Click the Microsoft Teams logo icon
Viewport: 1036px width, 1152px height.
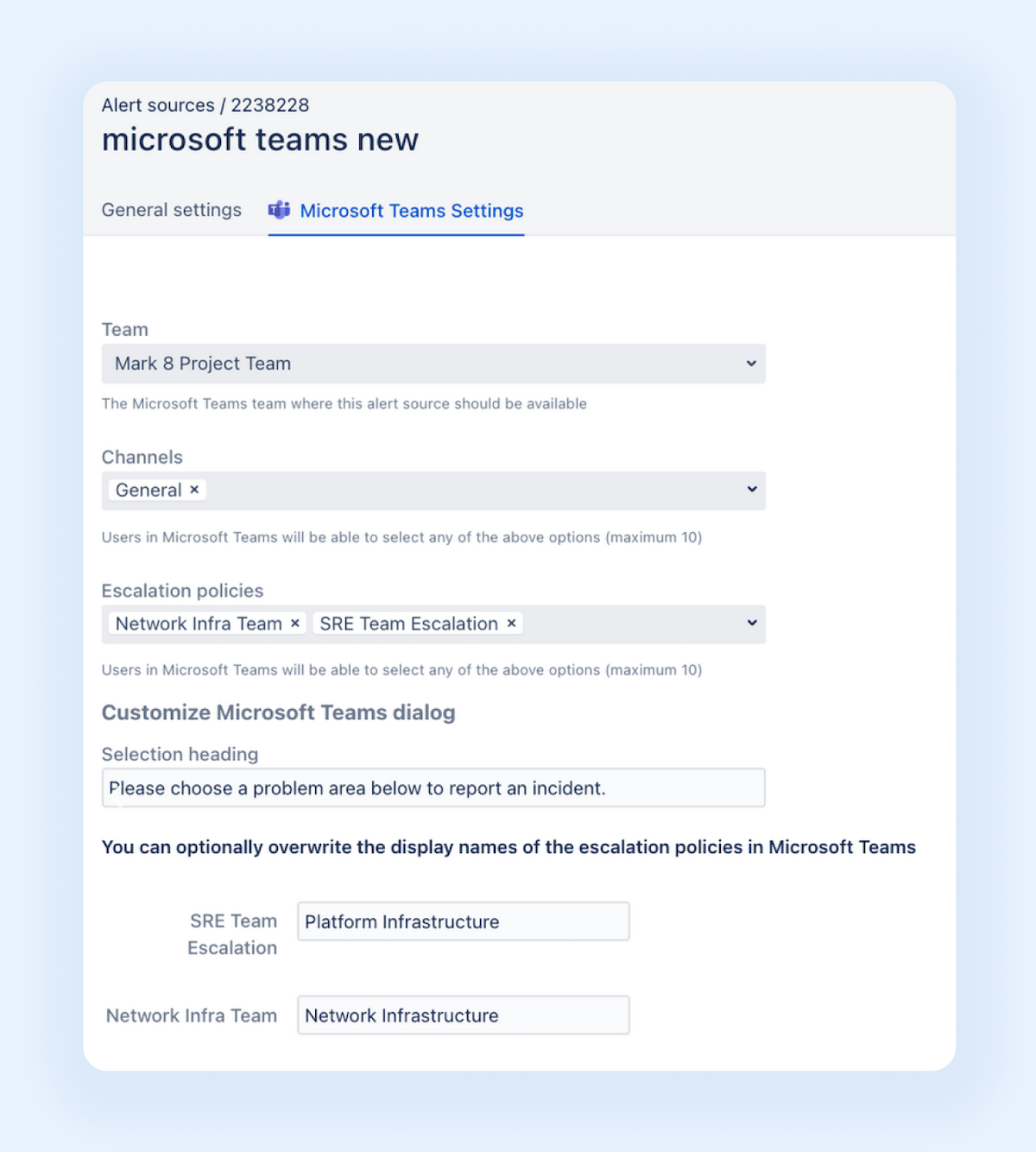279,210
